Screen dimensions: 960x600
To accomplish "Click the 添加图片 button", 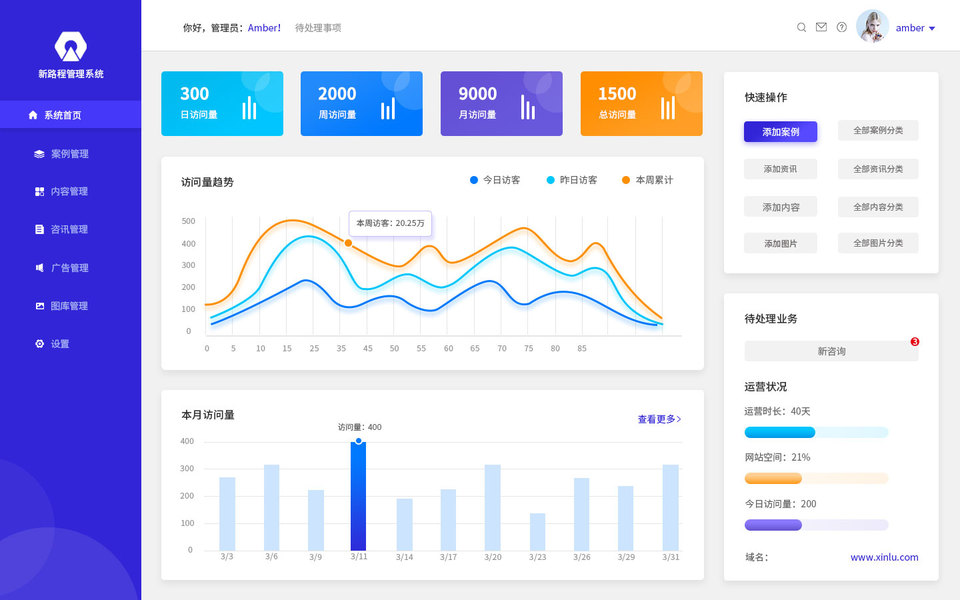I will pos(781,243).
